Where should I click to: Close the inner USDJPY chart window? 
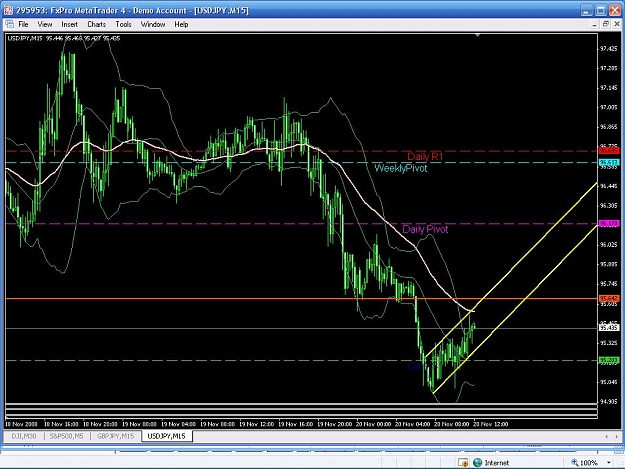click(617, 24)
